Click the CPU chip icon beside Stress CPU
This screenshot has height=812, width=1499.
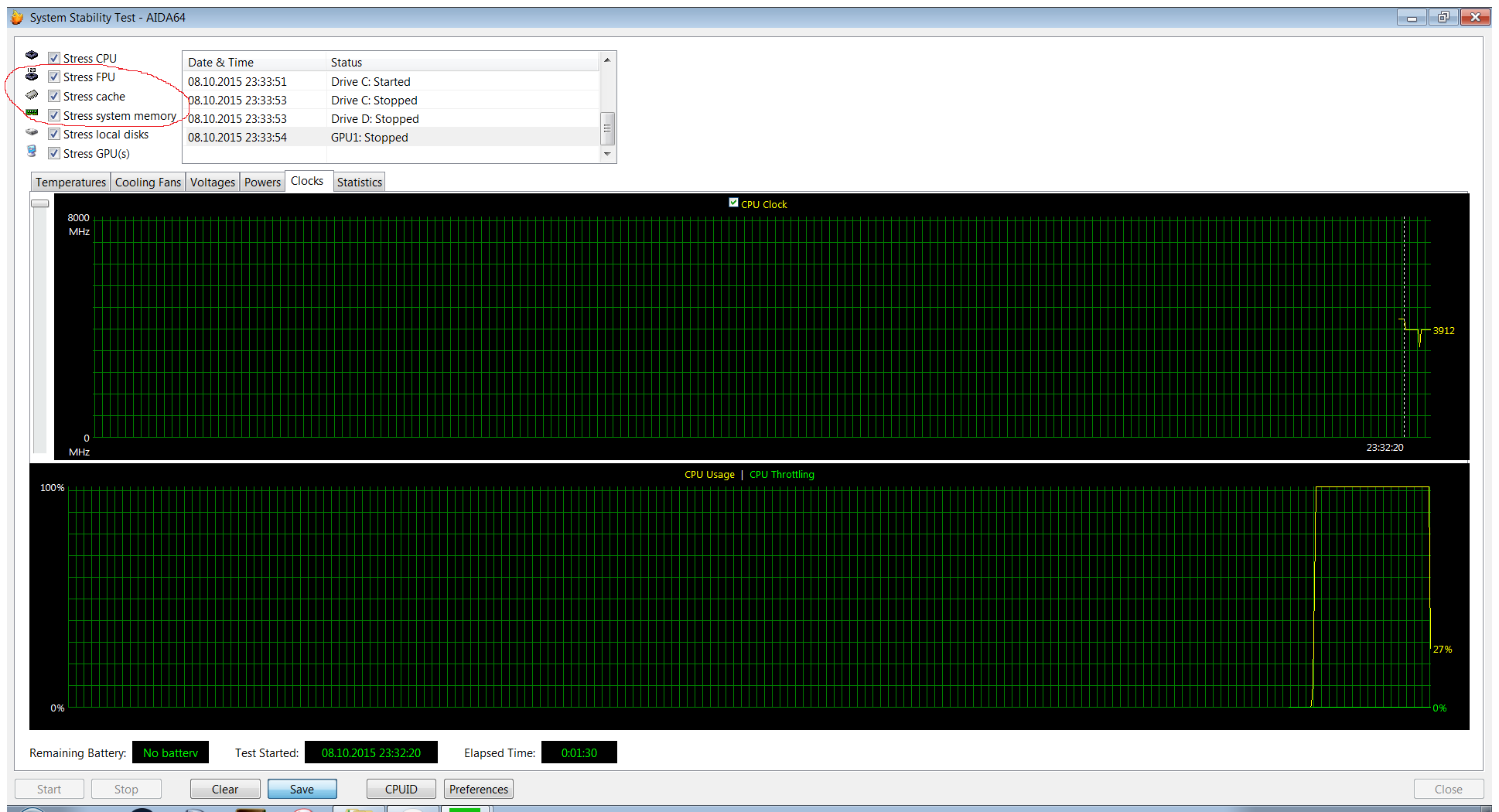point(32,56)
